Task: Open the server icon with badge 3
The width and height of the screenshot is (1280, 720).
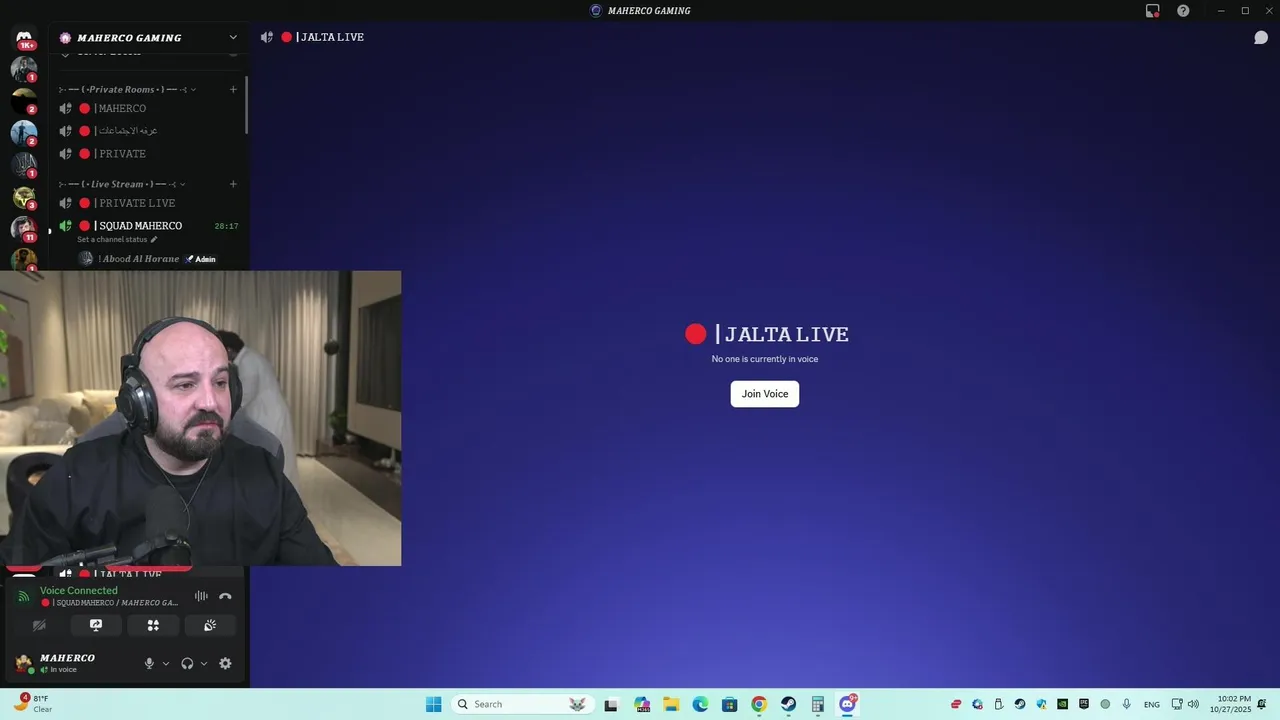Action: click(x=24, y=197)
